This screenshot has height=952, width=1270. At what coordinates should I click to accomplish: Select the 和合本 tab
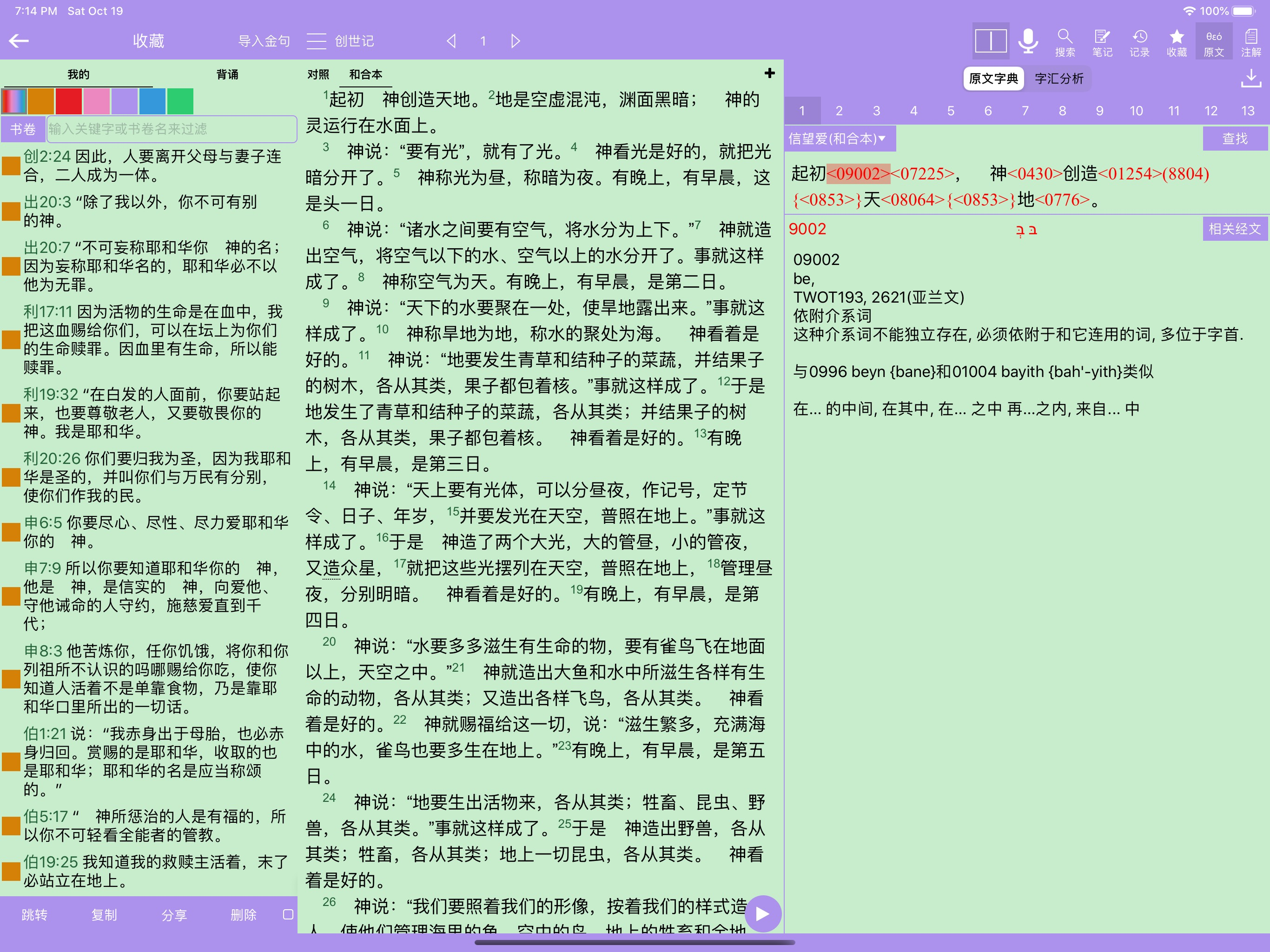click(366, 75)
